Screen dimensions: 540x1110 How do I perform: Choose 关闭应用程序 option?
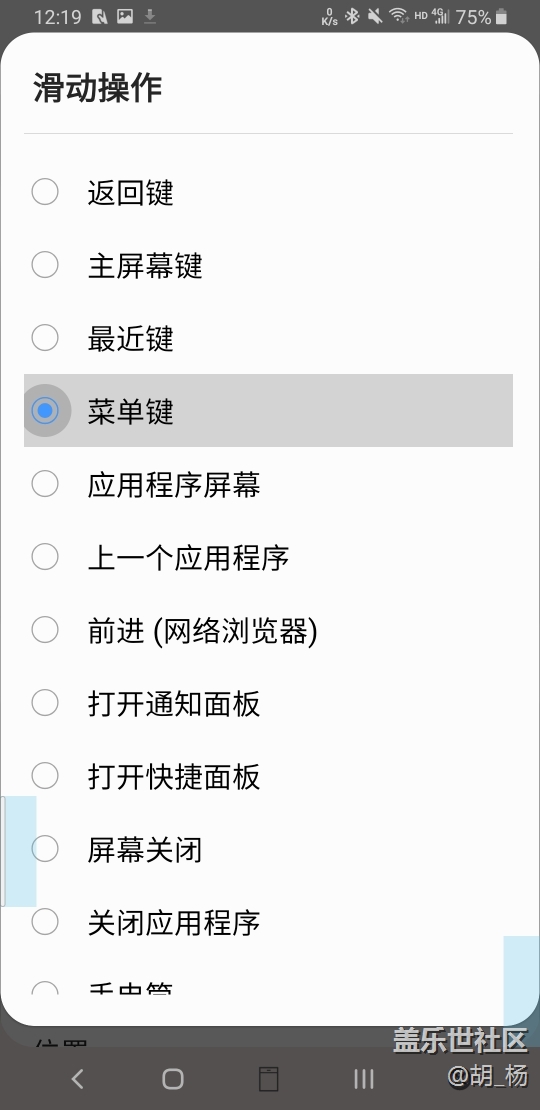click(x=268, y=922)
